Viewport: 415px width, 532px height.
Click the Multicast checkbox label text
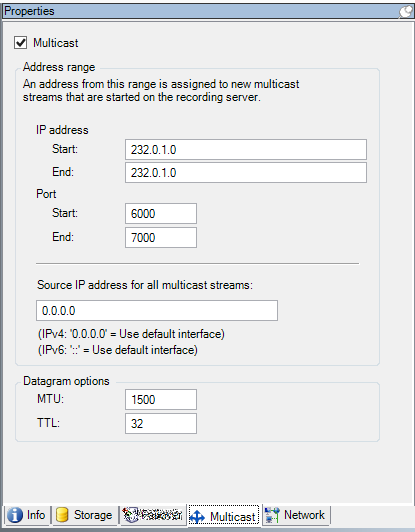tap(56, 43)
